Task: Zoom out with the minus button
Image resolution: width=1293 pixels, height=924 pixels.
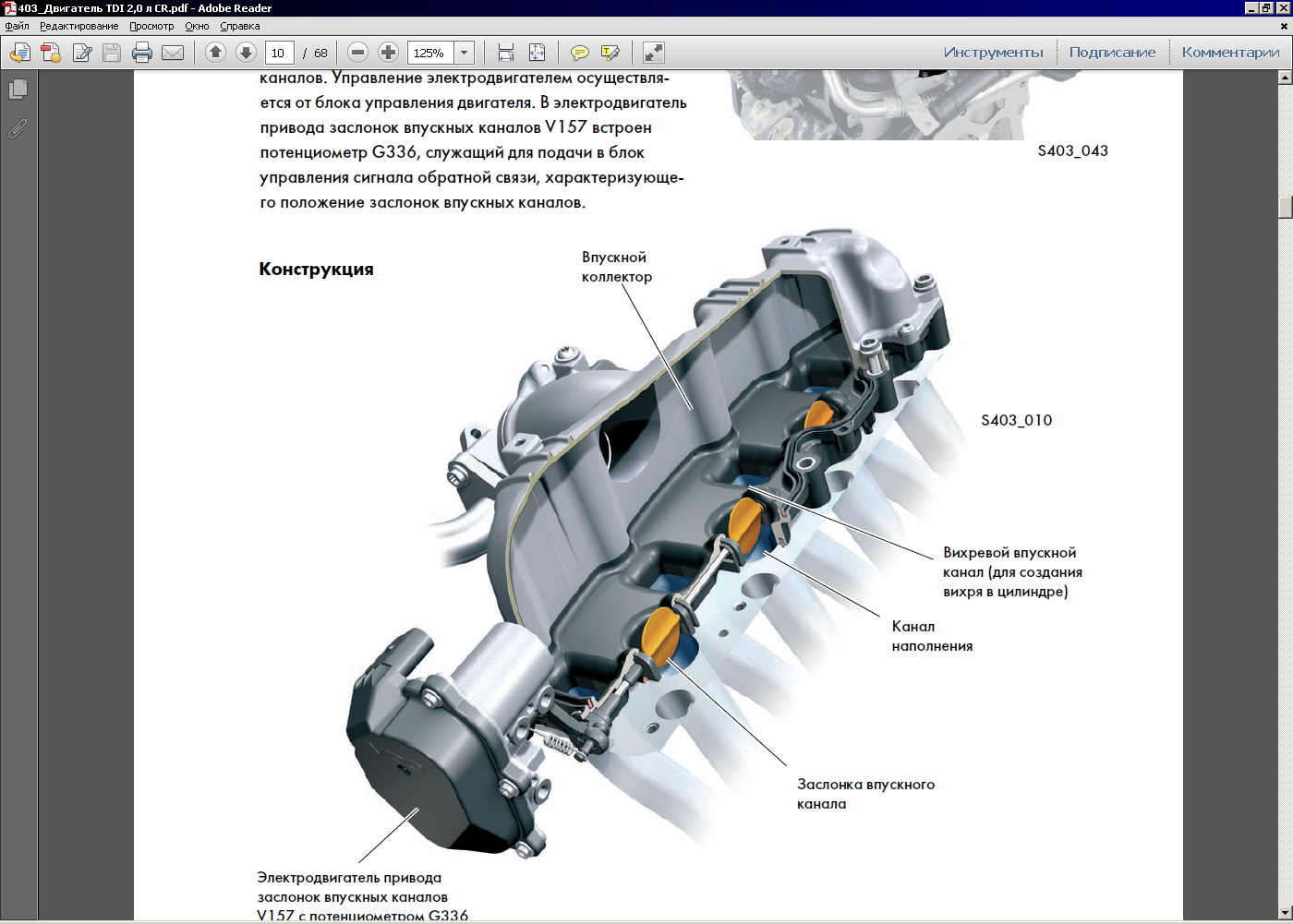Action: point(358,53)
